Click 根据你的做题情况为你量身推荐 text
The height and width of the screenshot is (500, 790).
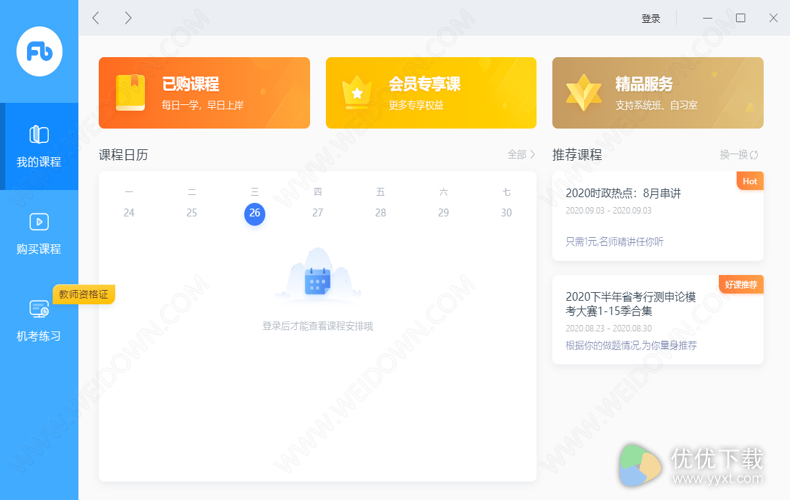[x=631, y=345]
